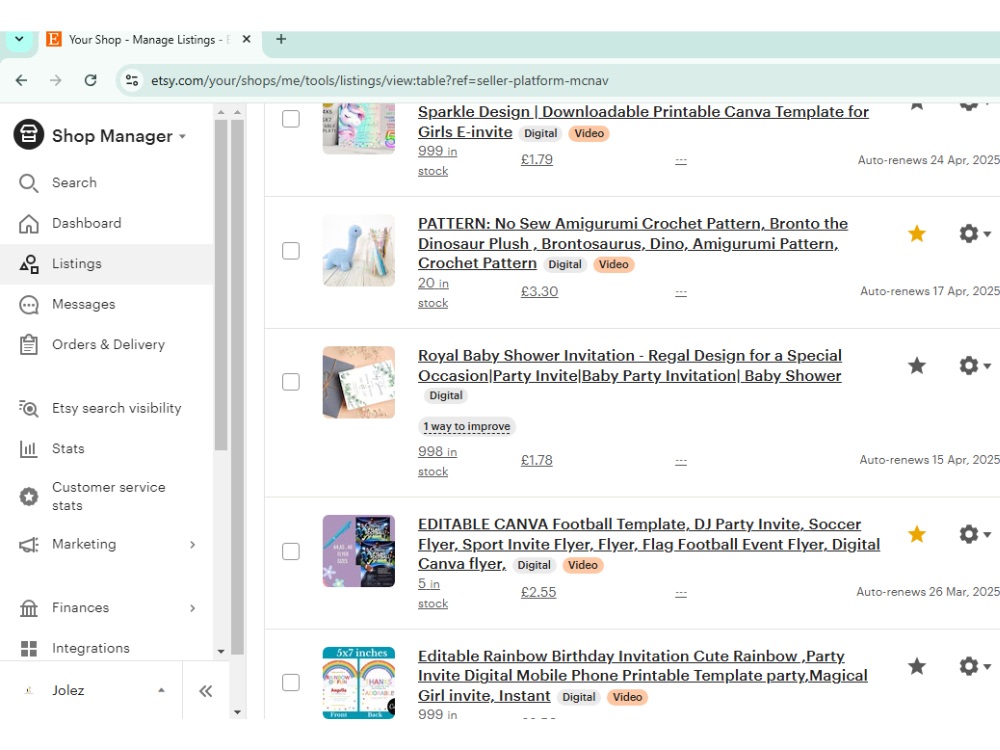Expand the Marketing submenu chevron
The height and width of the screenshot is (750, 1000).
point(193,545)
